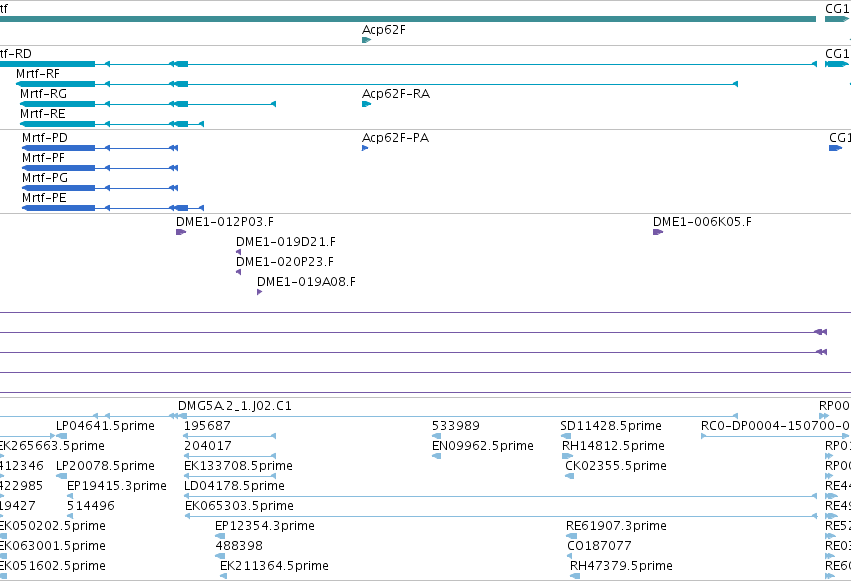
Task: Select the EN09962.5prime EST label
Action: tap(482, 446)
